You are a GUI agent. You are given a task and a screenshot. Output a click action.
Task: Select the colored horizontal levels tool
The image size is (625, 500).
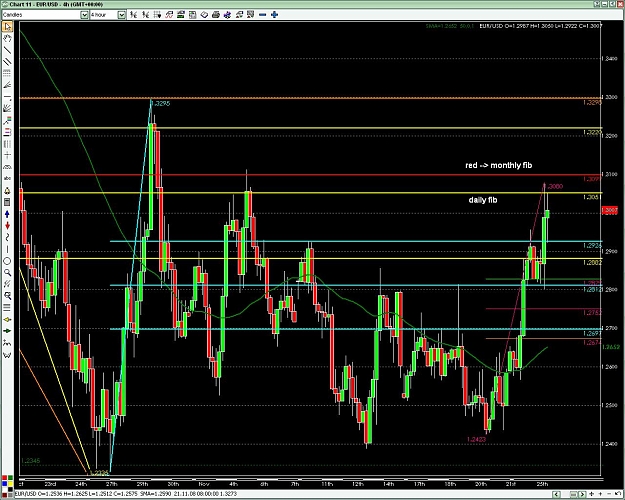click(7, 132)
